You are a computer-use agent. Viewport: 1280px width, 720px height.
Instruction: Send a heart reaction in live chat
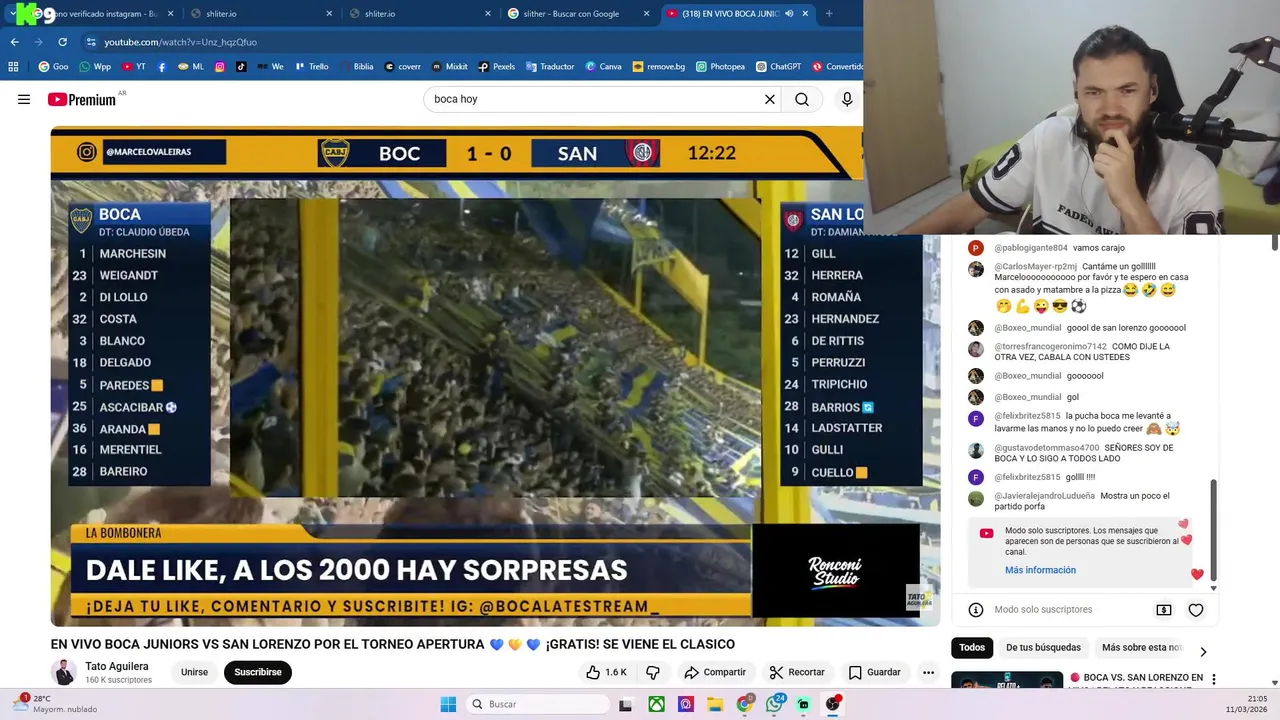1196,610
